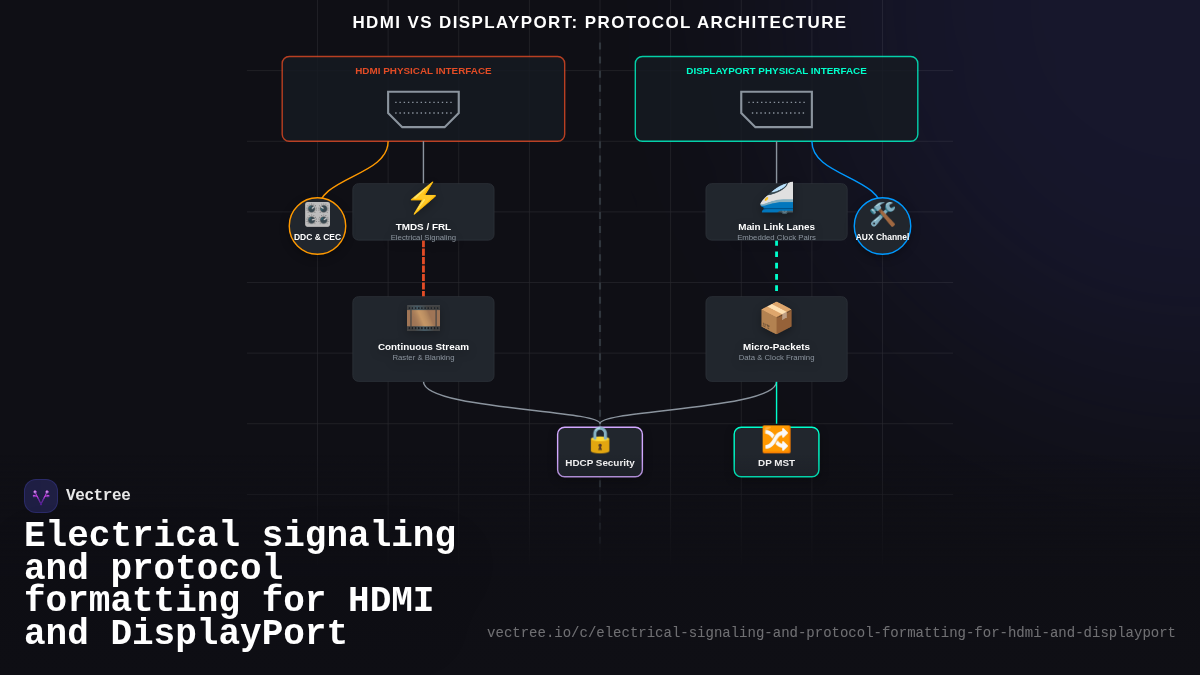
Task: Click the Vectree logo icon
Action: pyautogui.click(x=40, y=495)
